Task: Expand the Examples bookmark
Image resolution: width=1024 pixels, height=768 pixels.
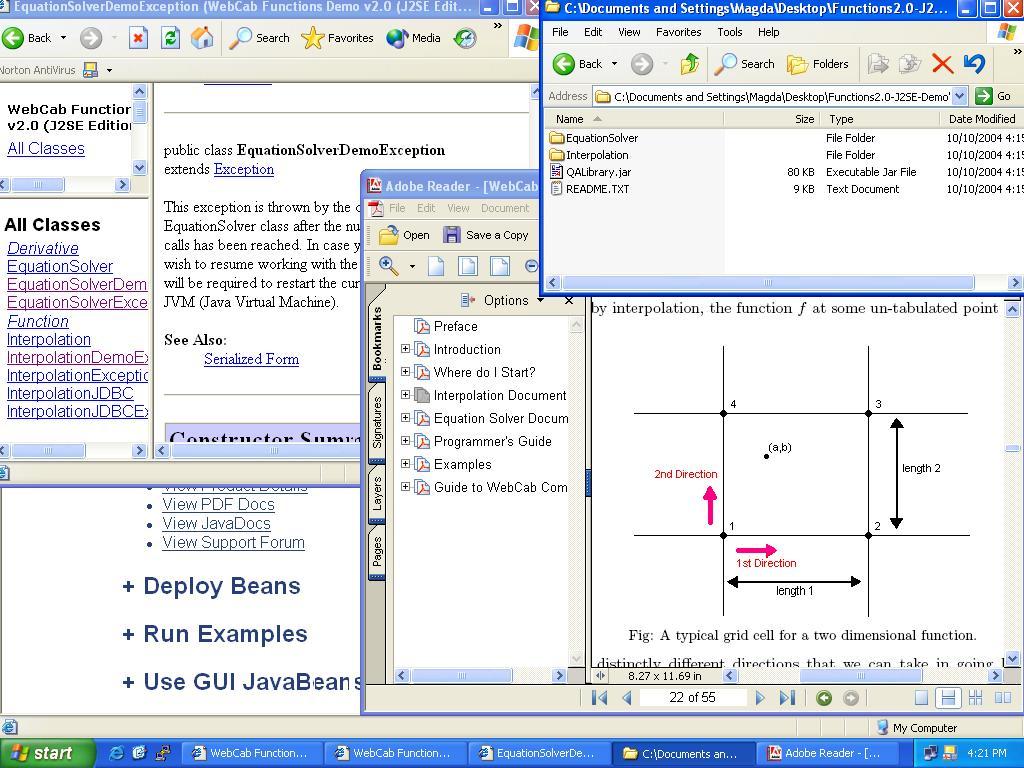Action: (406, 464)
